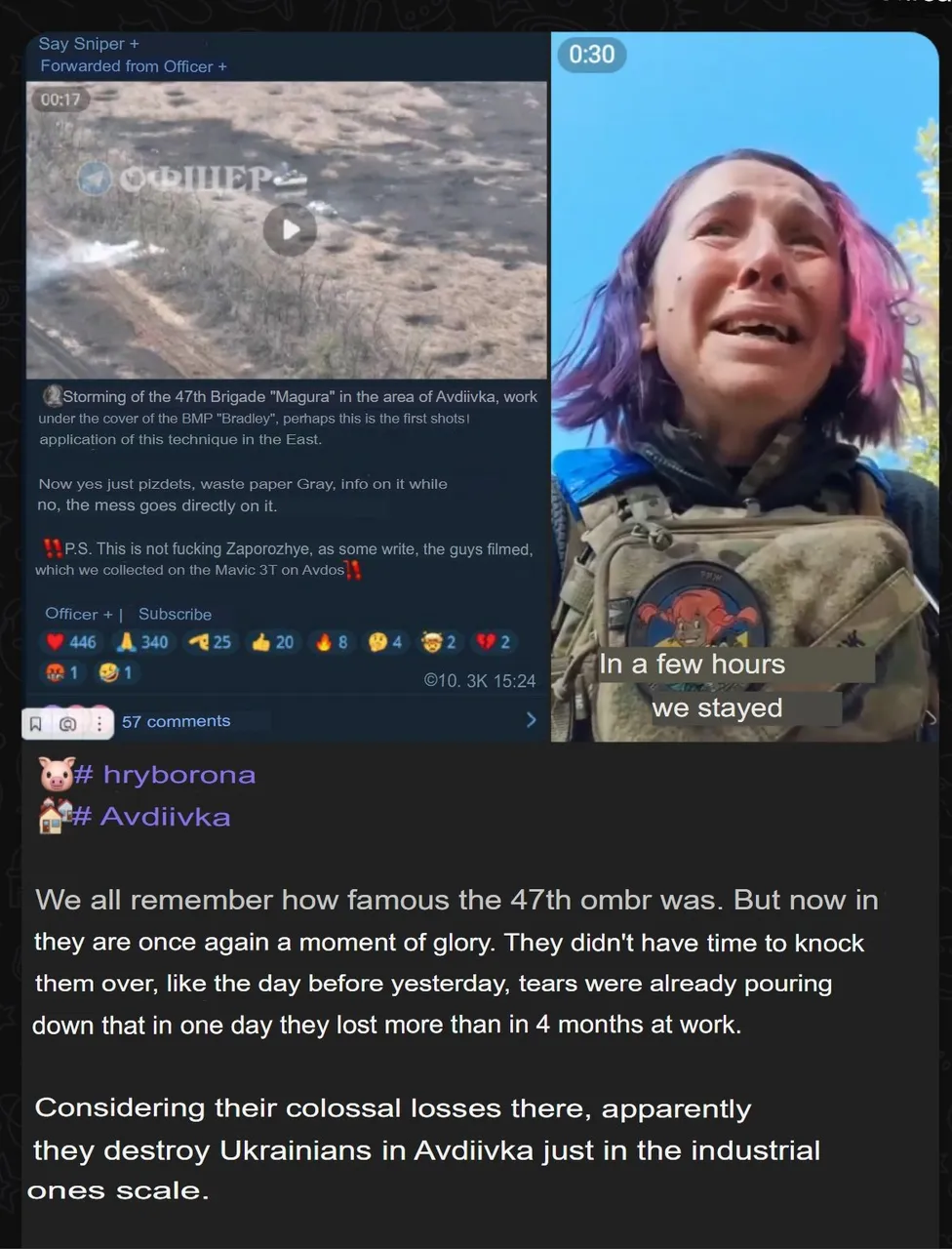Click the praying hands reaction 340
This screenshot has width=952, height=1249.
[142, 642]
